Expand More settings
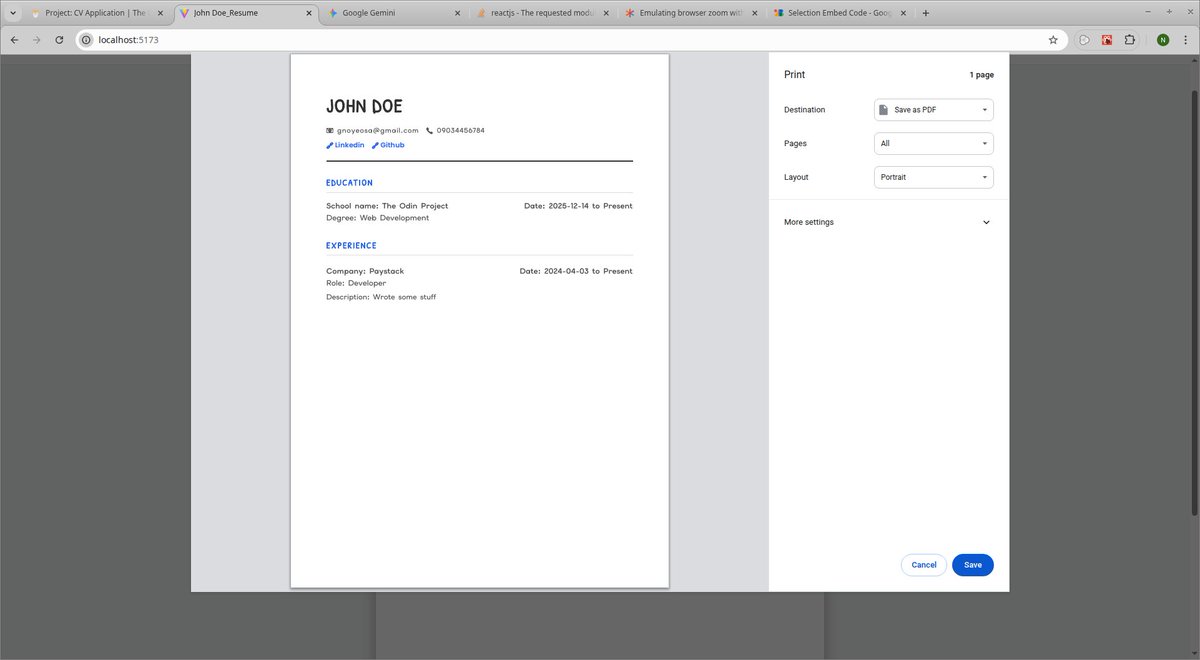The height and width of the screenshot is (660, 1200). pyautogui.click(x=886, y=222)
